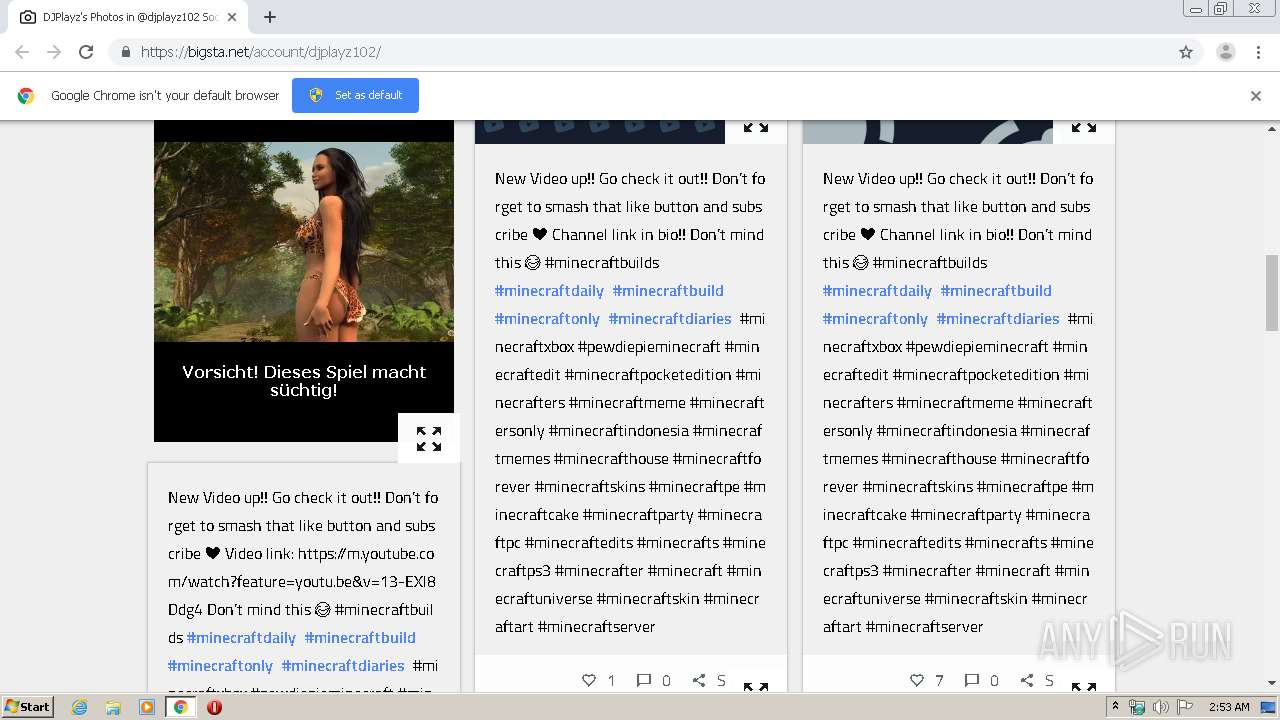The height and width of the screenshot is (720, 1280).
Task: Open #minecraftonly hashtag in the middle post
Action: click(547, 319)
